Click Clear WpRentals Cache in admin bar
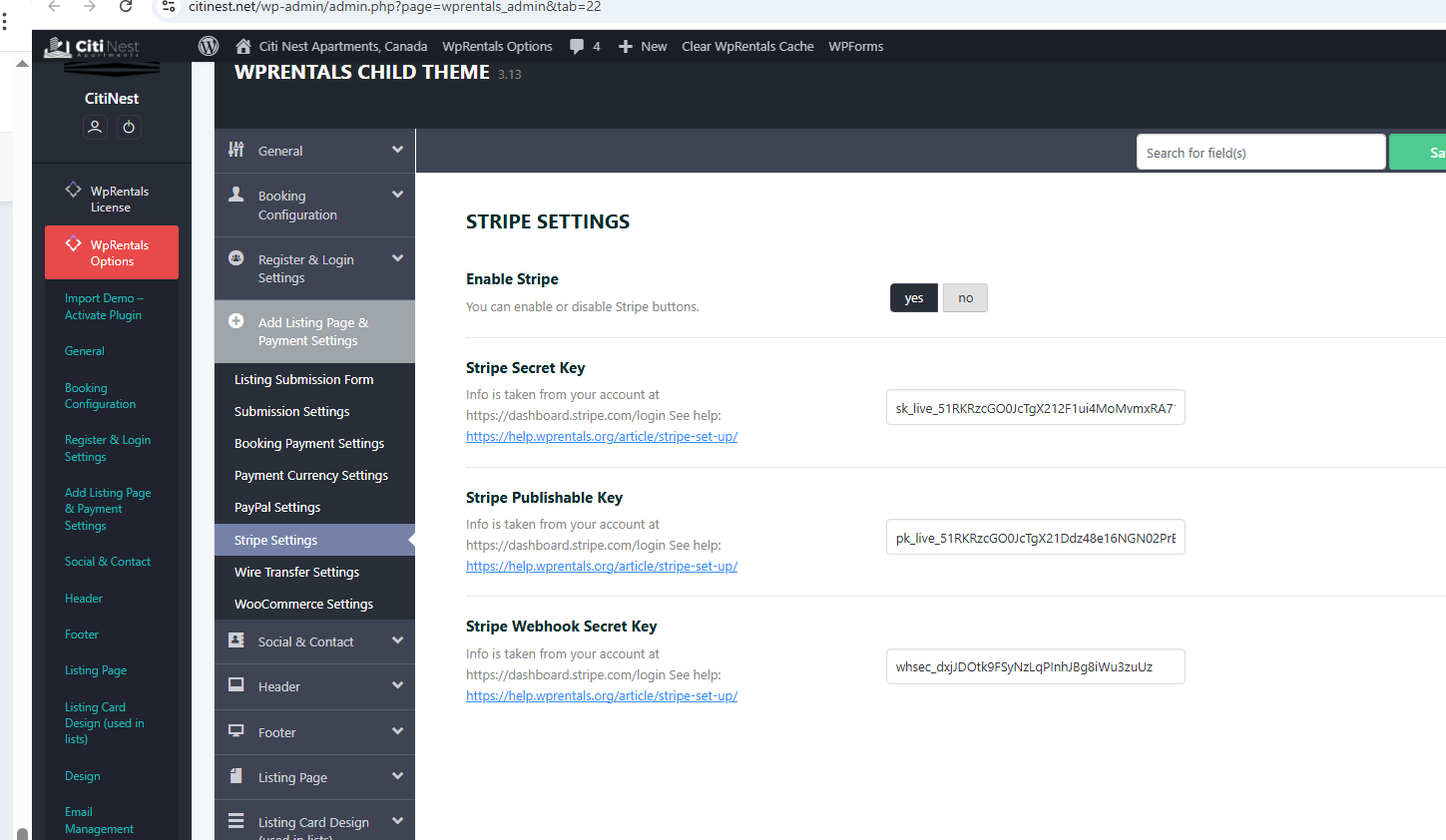The width and height of the screenshot is (1446, 840). (747, 46)
